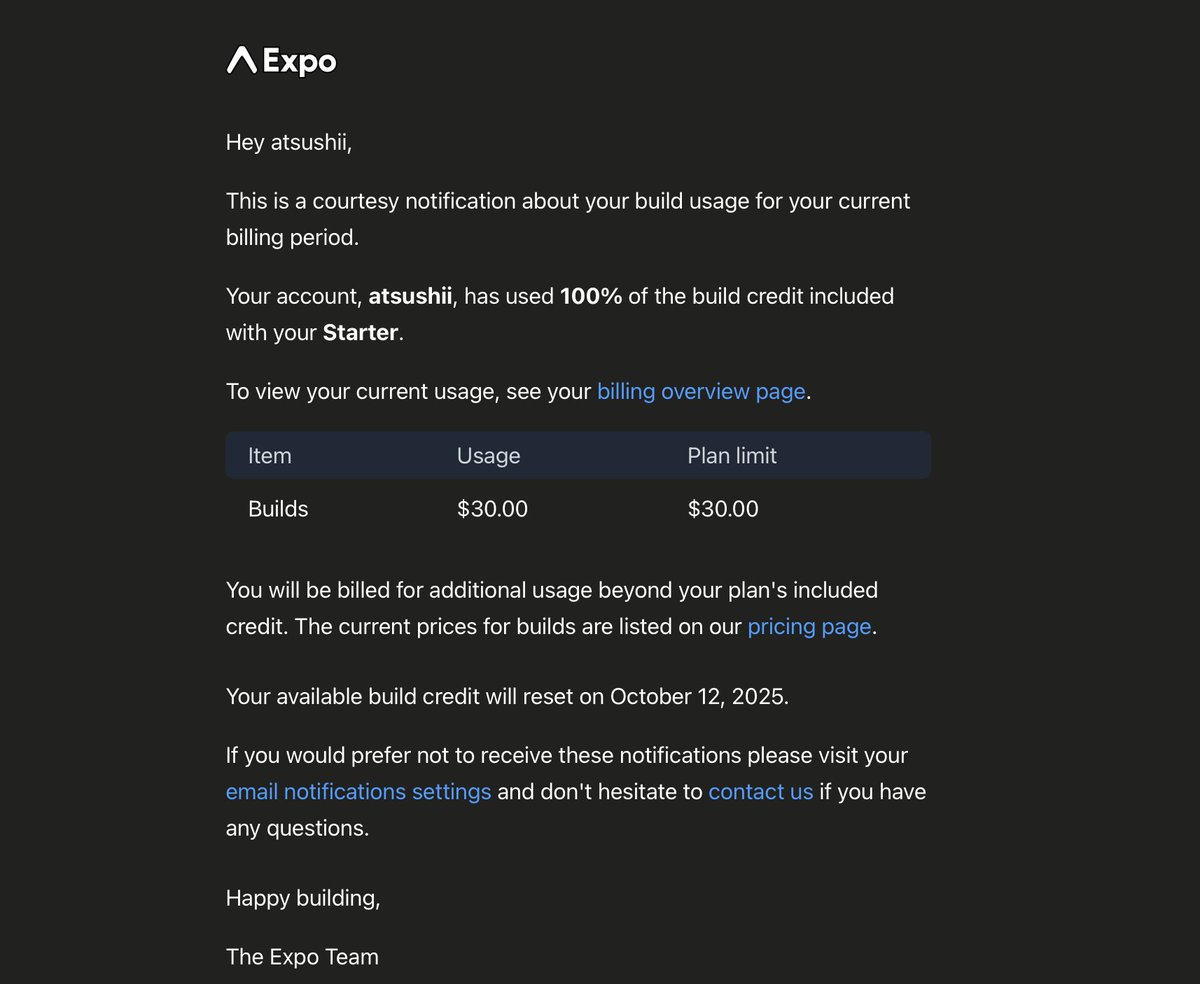Follow the contact us link

click(761, 791)
